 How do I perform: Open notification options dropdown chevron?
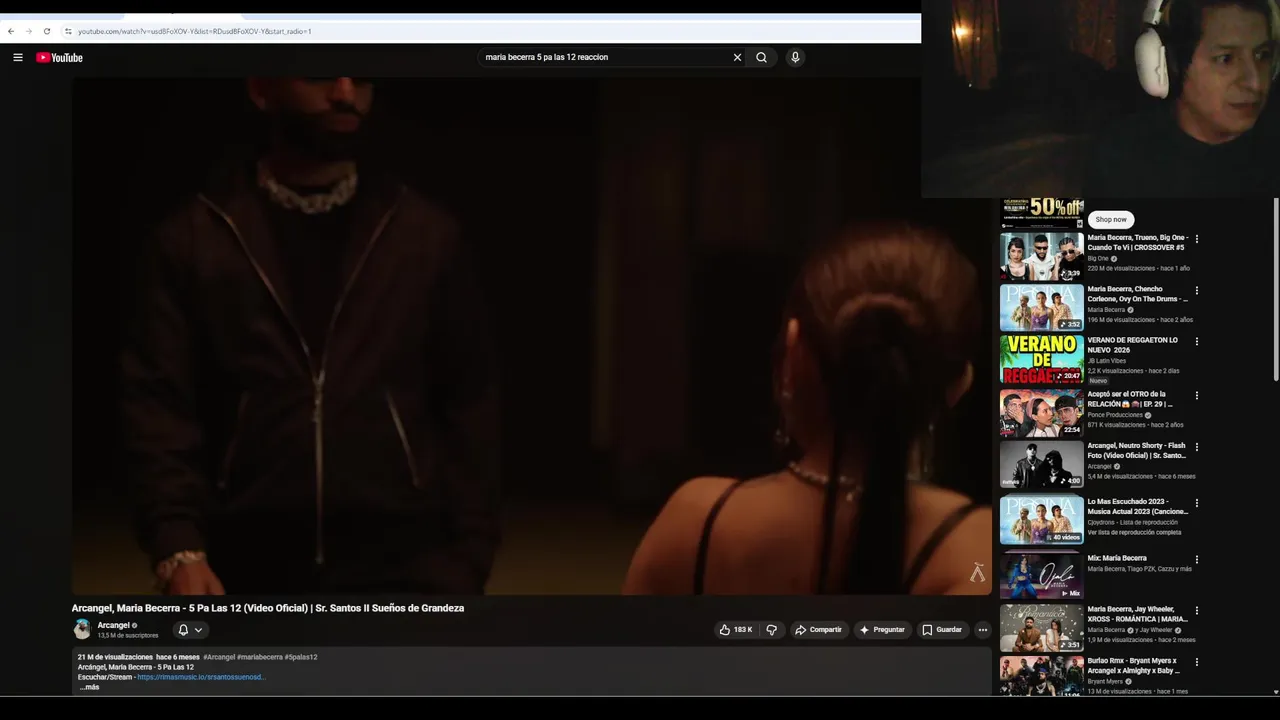pyautogui.click(x=198, y=630)
